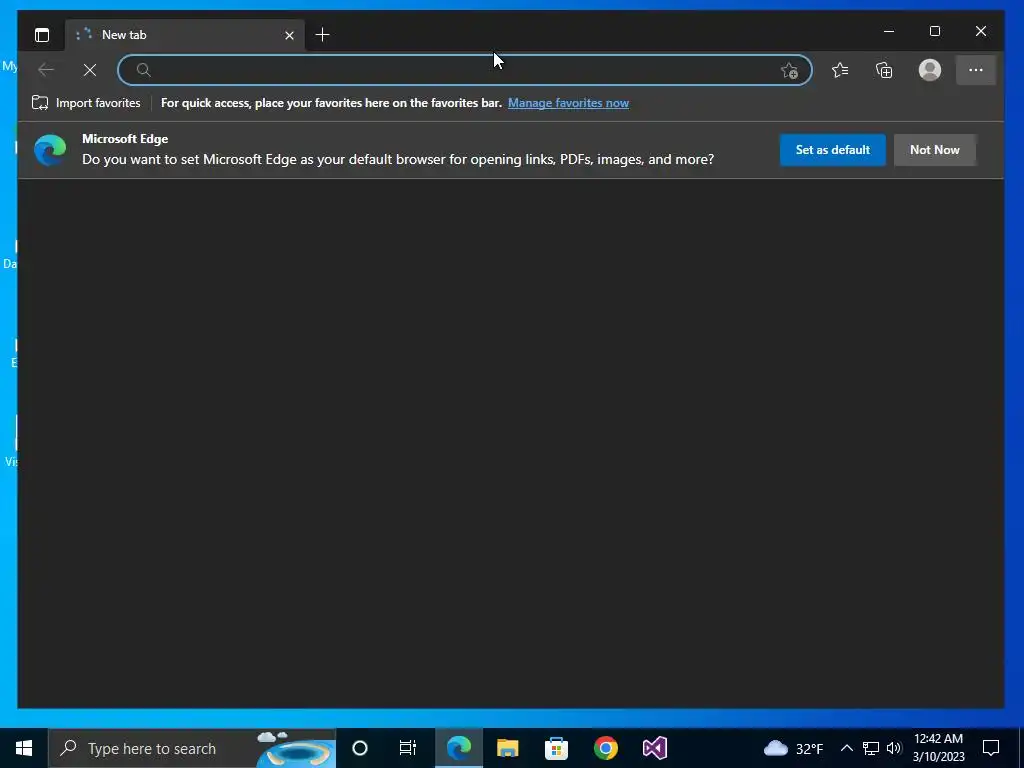Open the Collections icon
The image size is (1024, 768).
884,70
